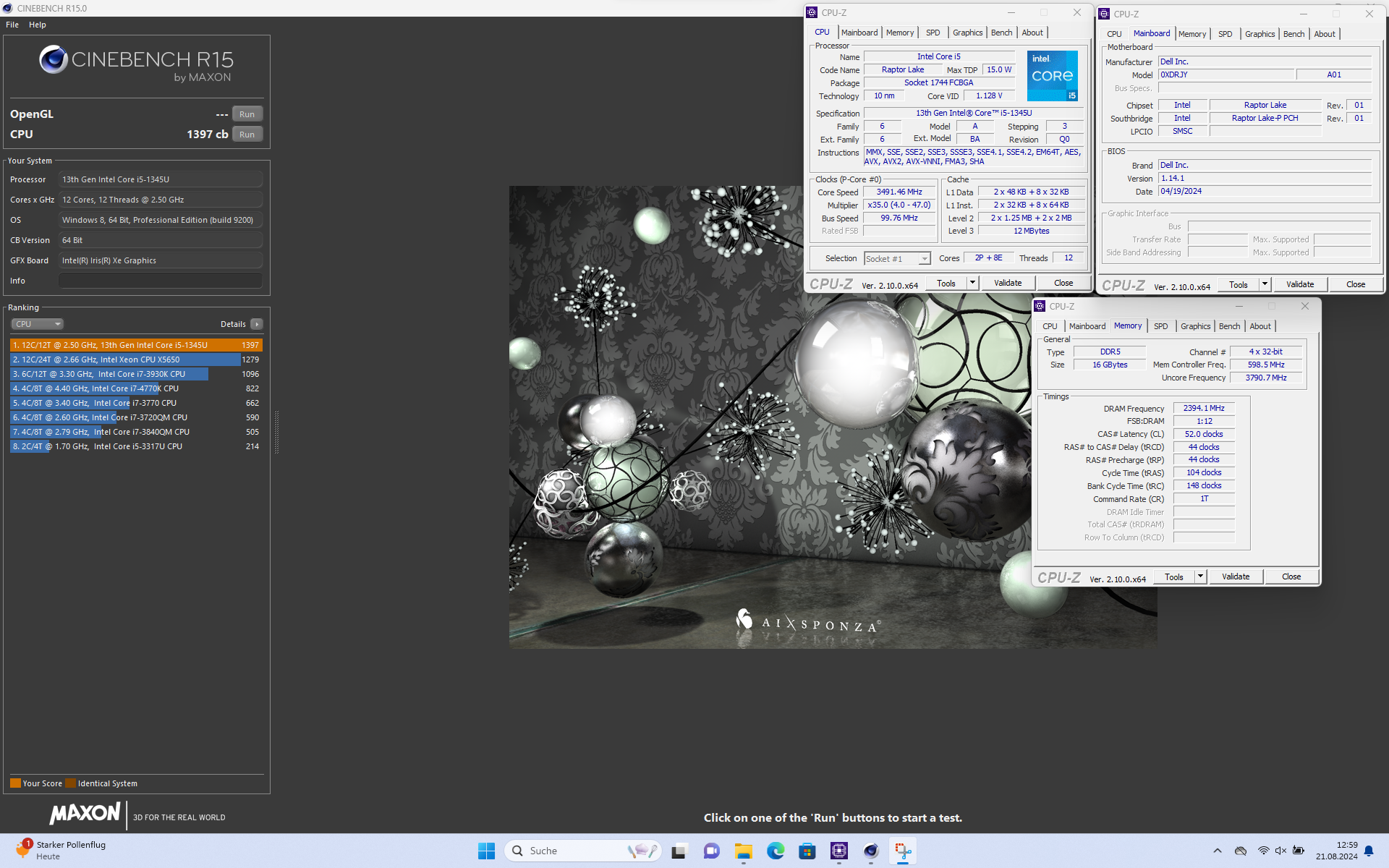Click Validate in CPU-Z Memory window
1389x868 pixels.
1236,577
